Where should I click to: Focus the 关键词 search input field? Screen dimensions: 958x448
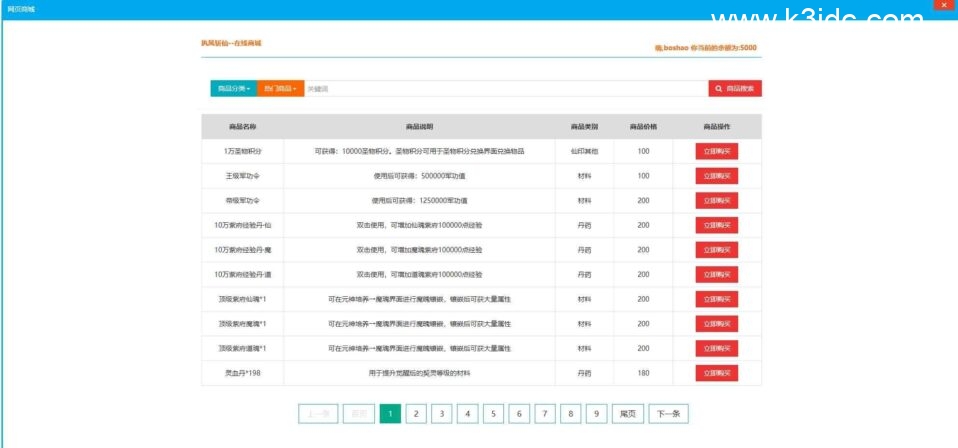506,89
